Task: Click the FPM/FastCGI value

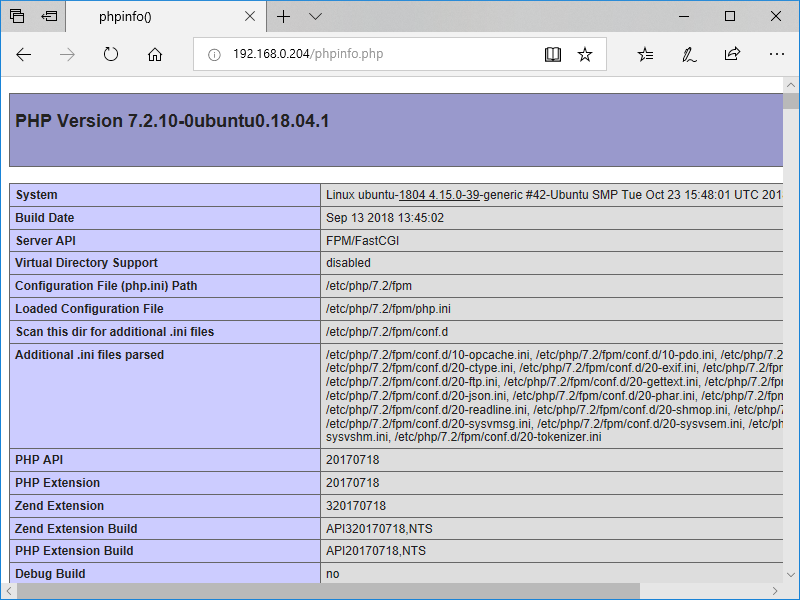Action: (x=362, y=241)
